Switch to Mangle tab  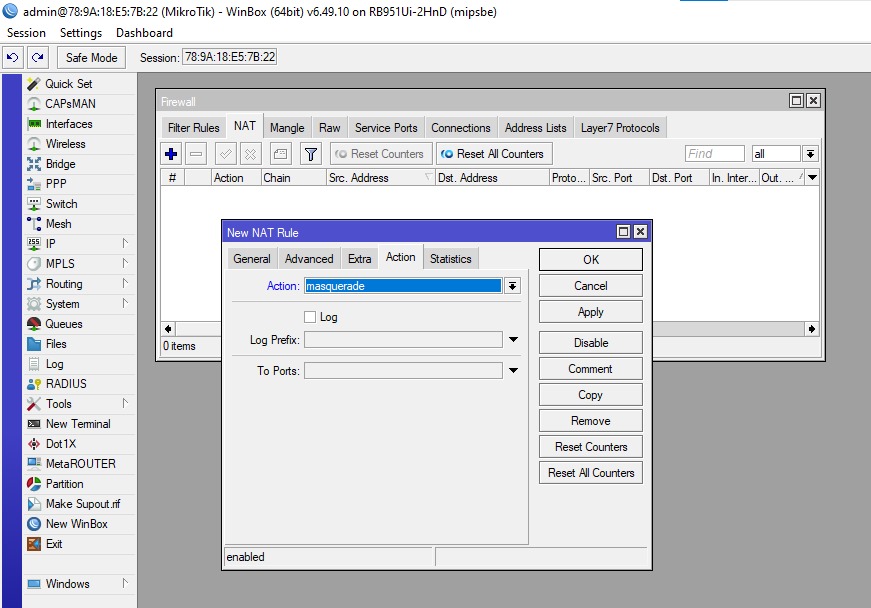pos(287,128)
